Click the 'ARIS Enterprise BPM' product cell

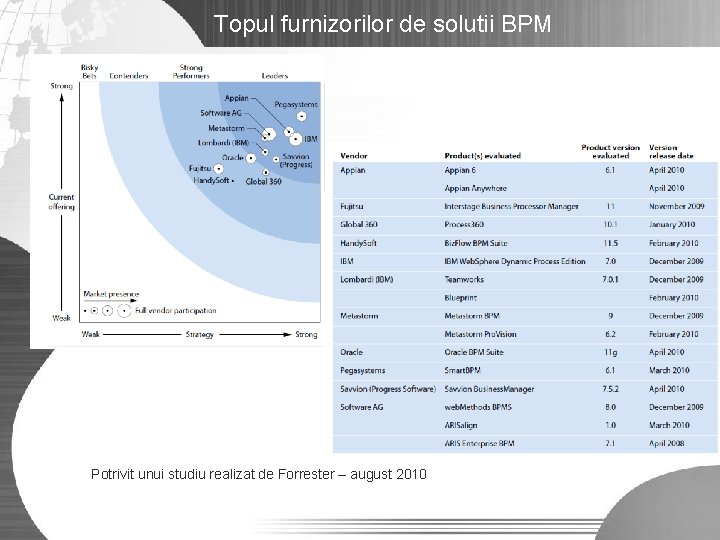479,444
